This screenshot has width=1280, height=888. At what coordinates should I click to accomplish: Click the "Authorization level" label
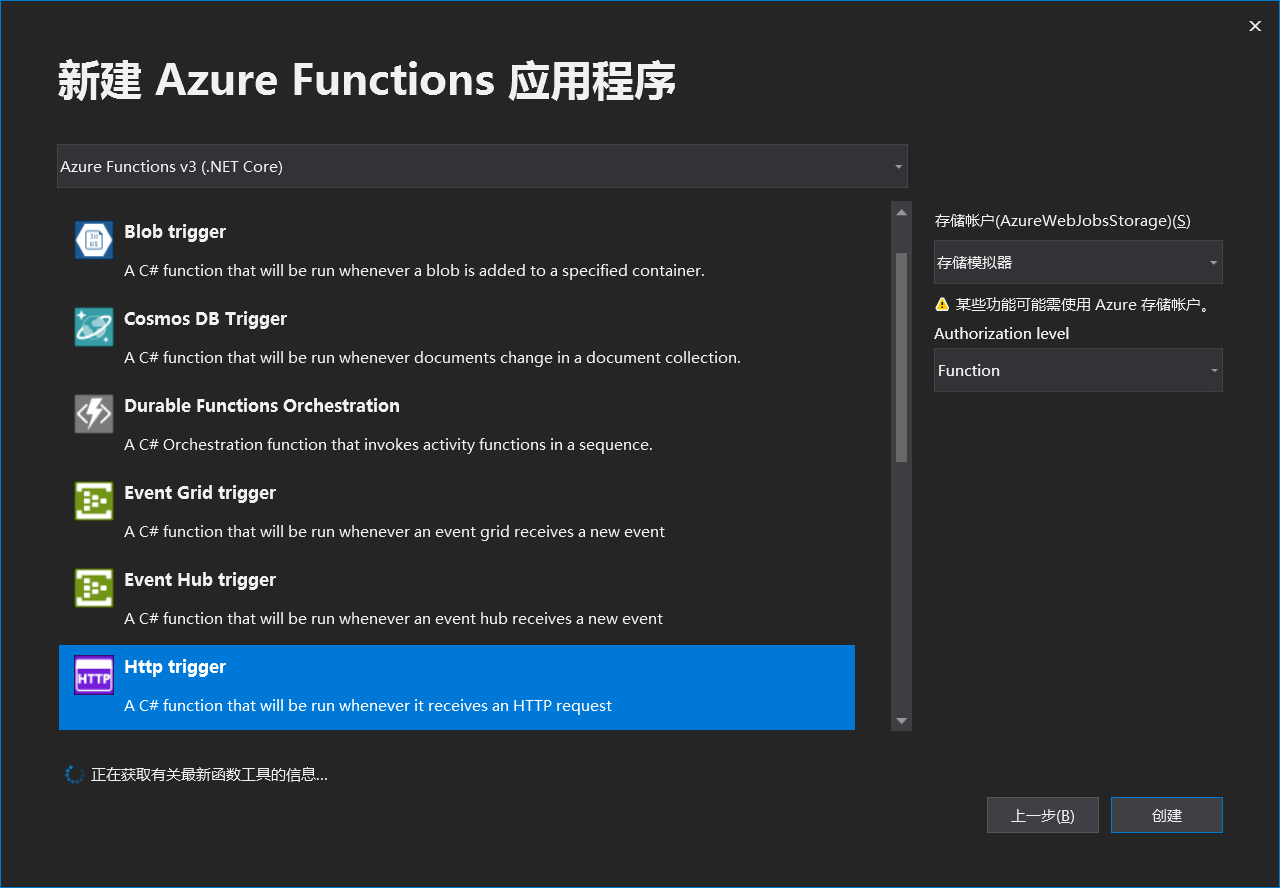pos(1001,334)
